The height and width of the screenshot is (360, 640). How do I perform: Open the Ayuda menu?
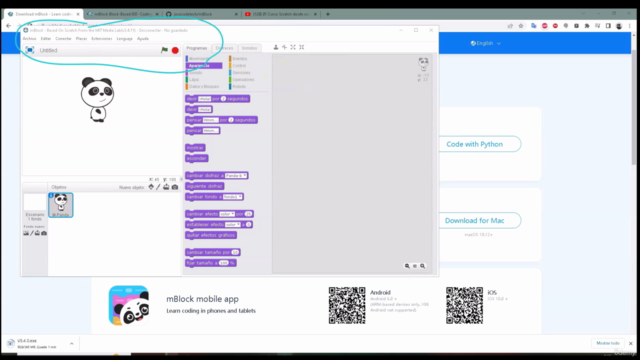143,39
